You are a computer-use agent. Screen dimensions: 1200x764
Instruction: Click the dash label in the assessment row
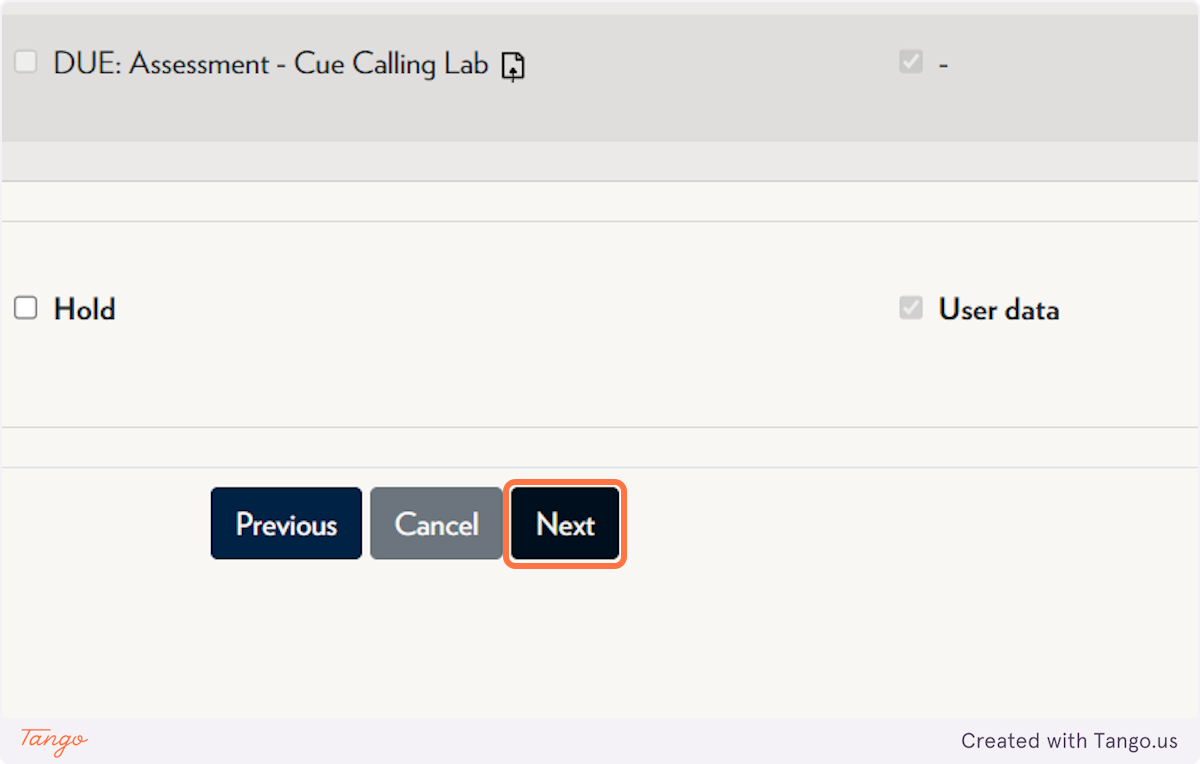pos(943,65)
